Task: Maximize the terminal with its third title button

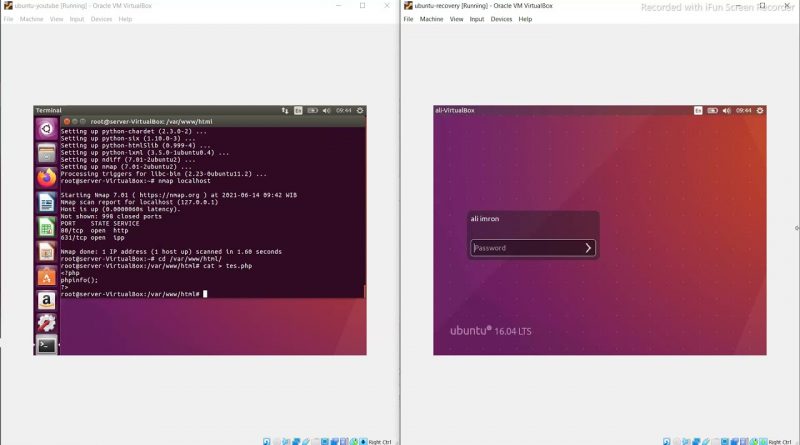Action: 83,121
